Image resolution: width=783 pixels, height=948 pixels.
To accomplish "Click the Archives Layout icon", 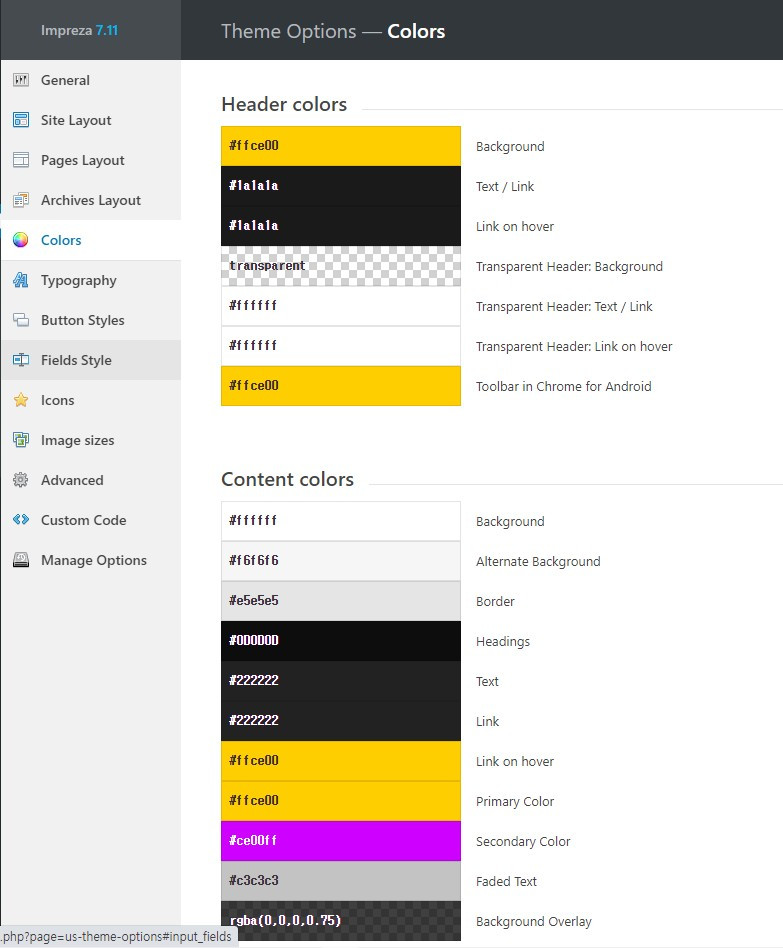I will (x=21, y=200).
